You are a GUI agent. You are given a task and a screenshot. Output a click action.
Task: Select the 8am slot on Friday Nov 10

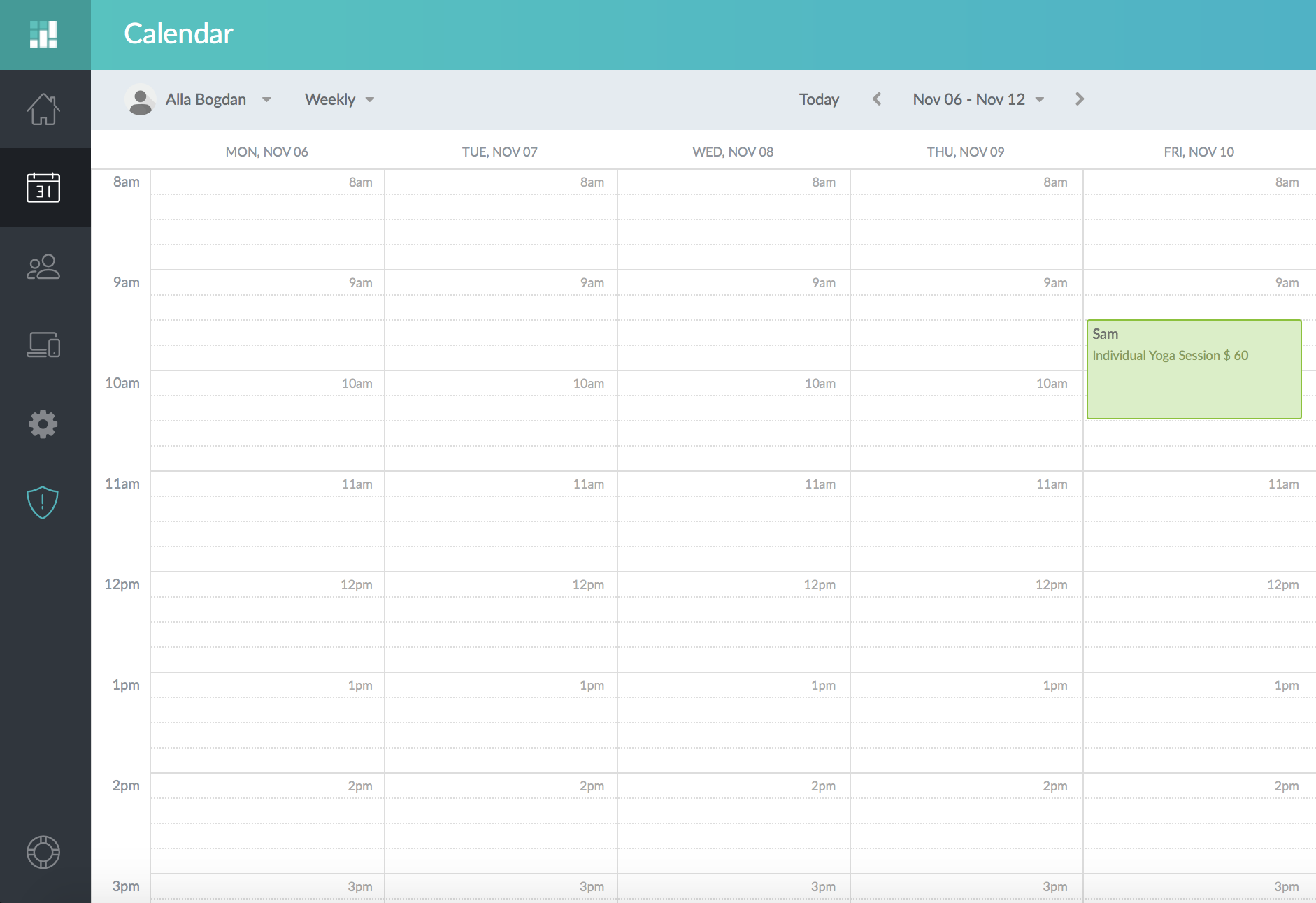point(1200,182)
